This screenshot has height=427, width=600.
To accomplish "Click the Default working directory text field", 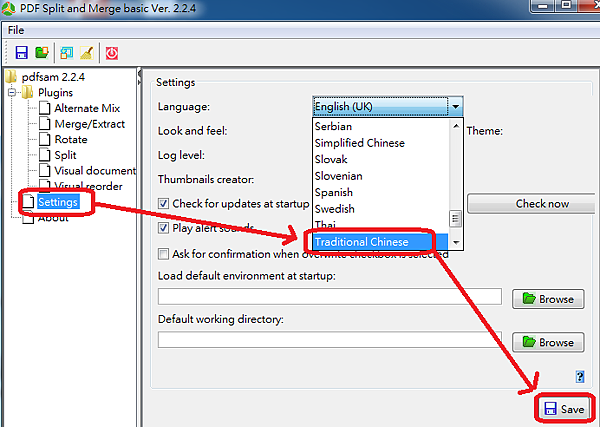I will click(x=329, y=340).
